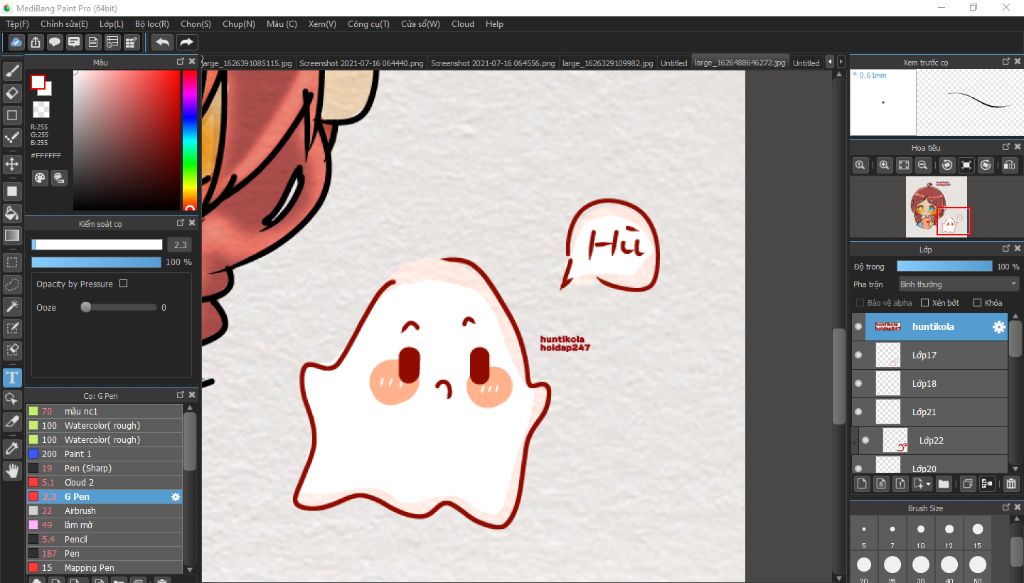Viewport: 1024px width, 583px height.
Task: Flip canvas horizontally in navigator
Action: pos(1009,165)
